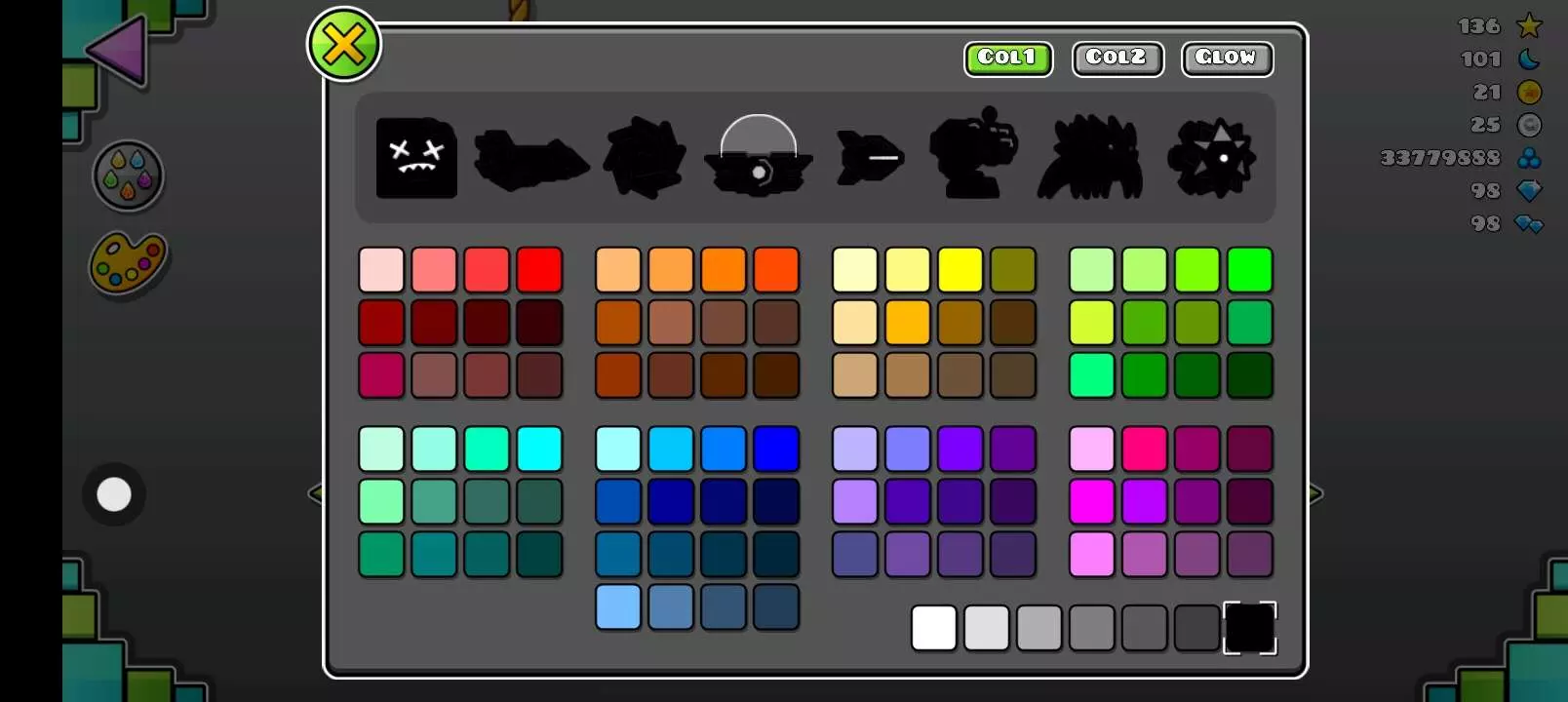
Task: Pick the selected black color swatch
Action: [x=1250, y=627]
